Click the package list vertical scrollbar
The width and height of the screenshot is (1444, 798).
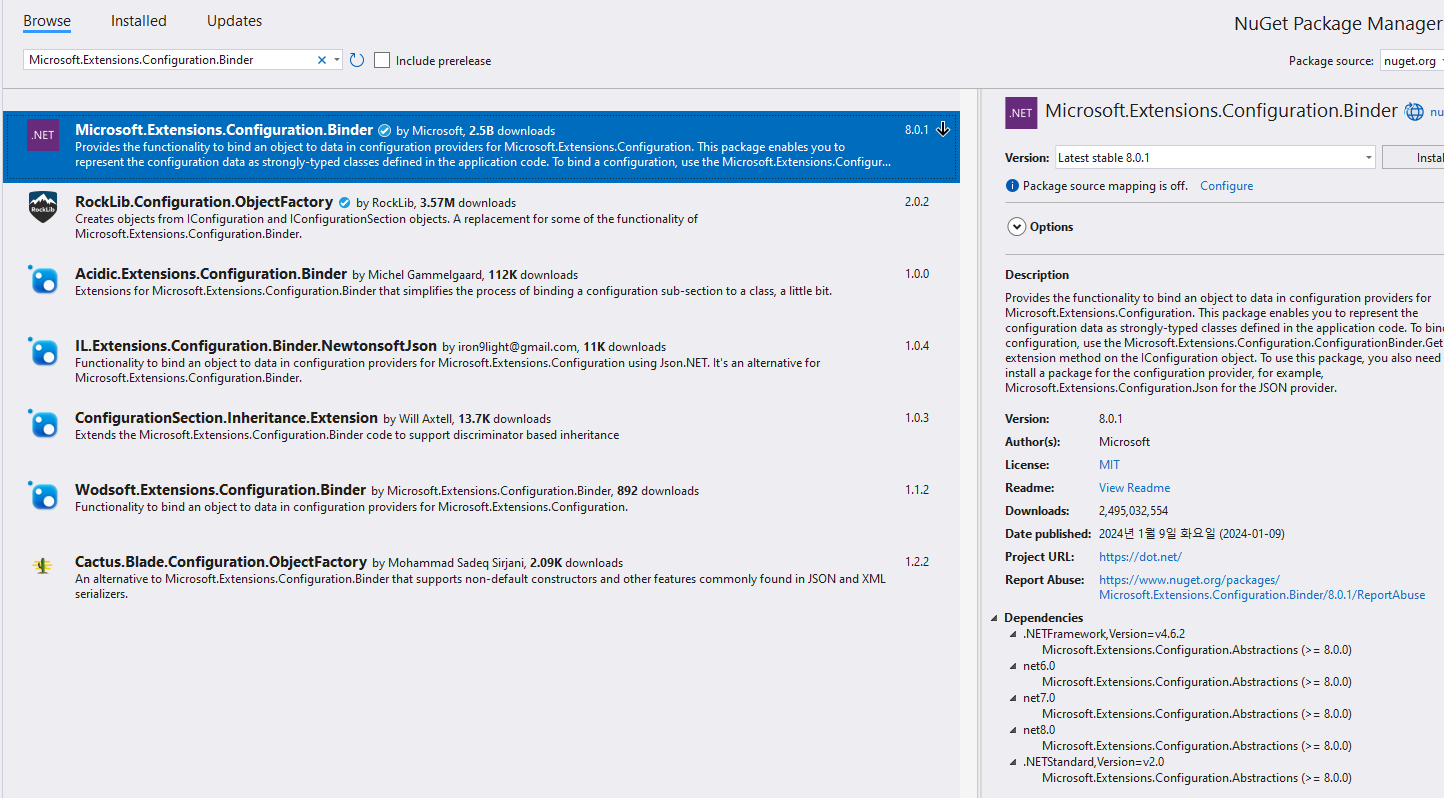click(x=969, y=443)
